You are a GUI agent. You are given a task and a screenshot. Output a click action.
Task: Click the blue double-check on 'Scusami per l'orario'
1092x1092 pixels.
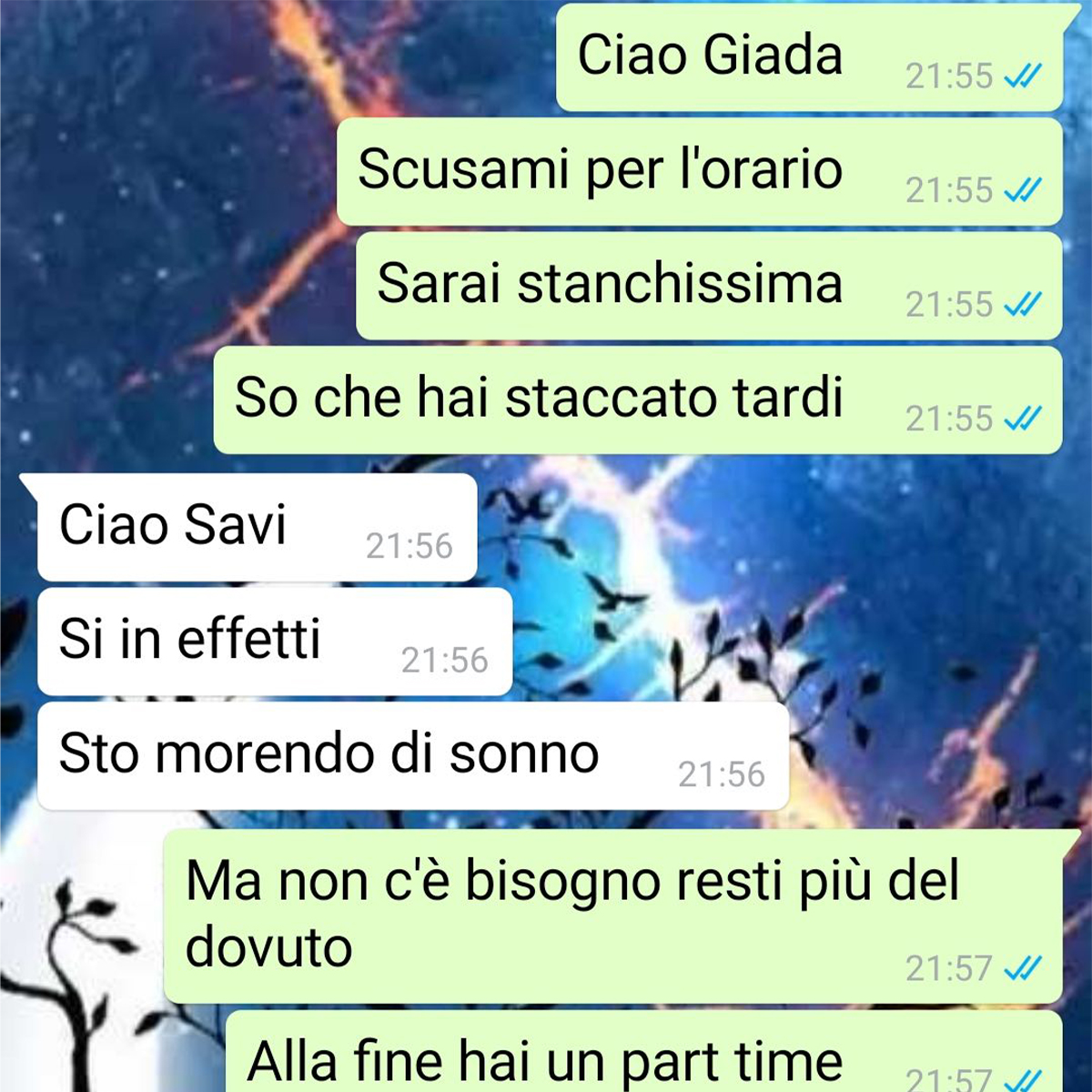click(x=1022, y=190)
